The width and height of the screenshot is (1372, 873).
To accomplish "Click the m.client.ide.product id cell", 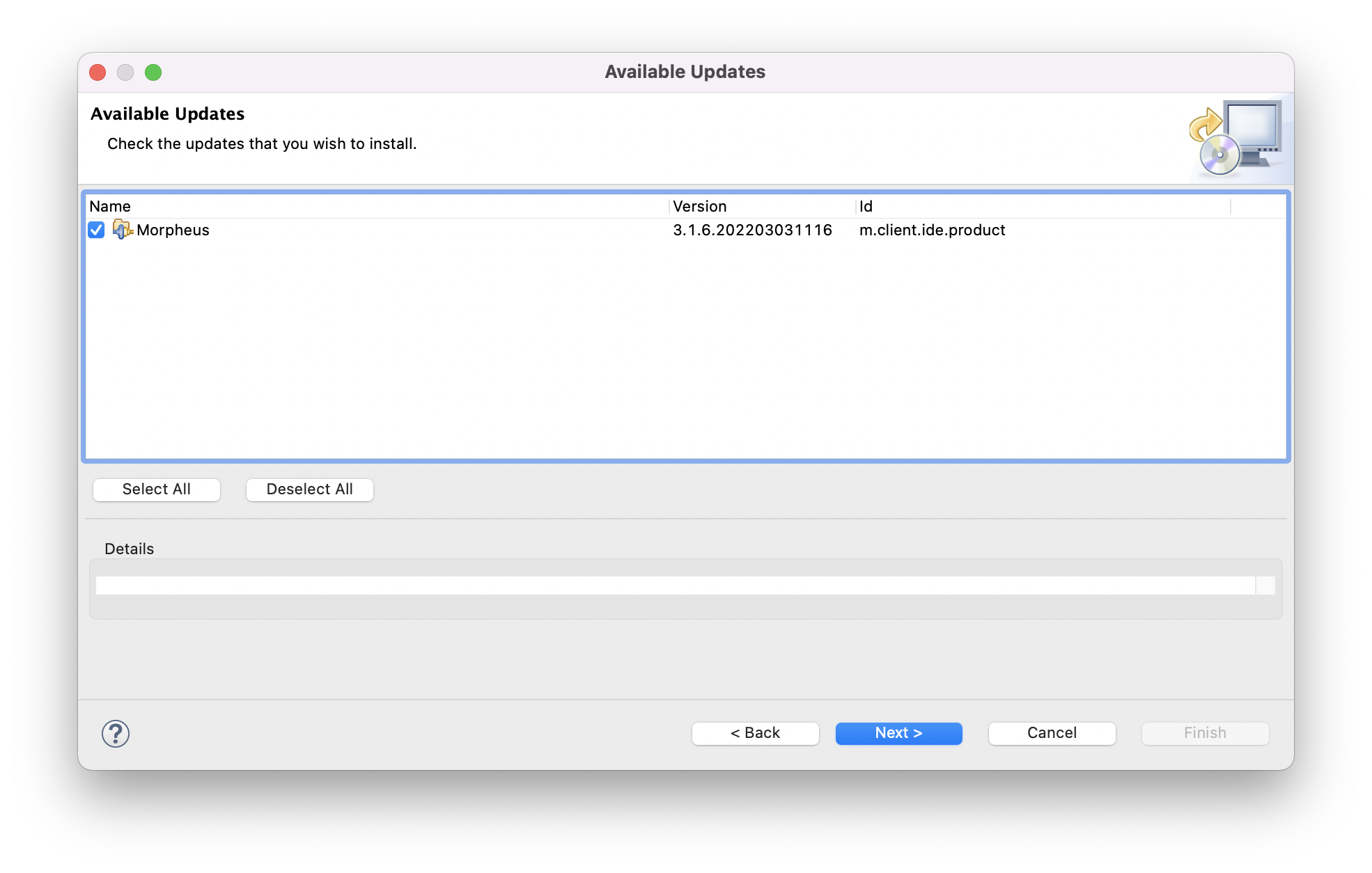I will pos(932,230).
